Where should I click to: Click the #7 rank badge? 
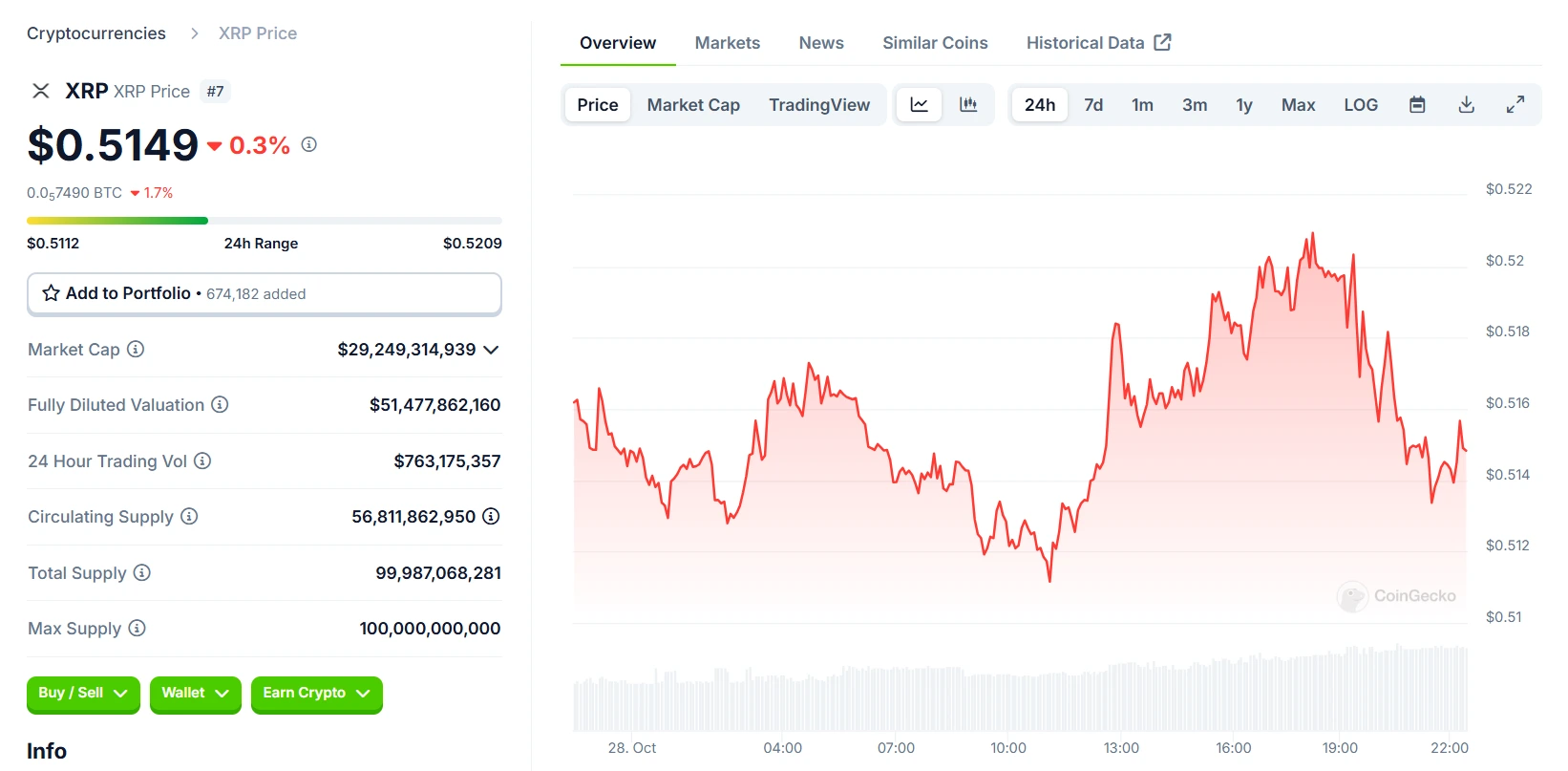coord(216,92)
